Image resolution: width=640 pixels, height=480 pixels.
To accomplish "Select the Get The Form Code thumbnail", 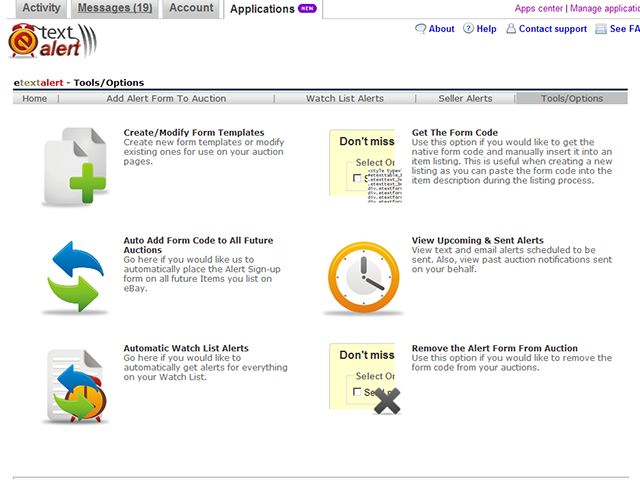I will (366, 166).
